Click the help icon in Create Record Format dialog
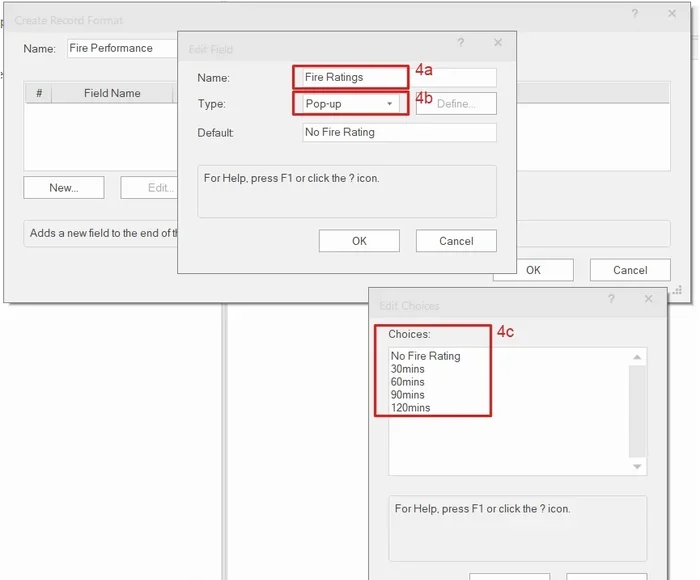 pyautogui.click(x=634, y=14)
